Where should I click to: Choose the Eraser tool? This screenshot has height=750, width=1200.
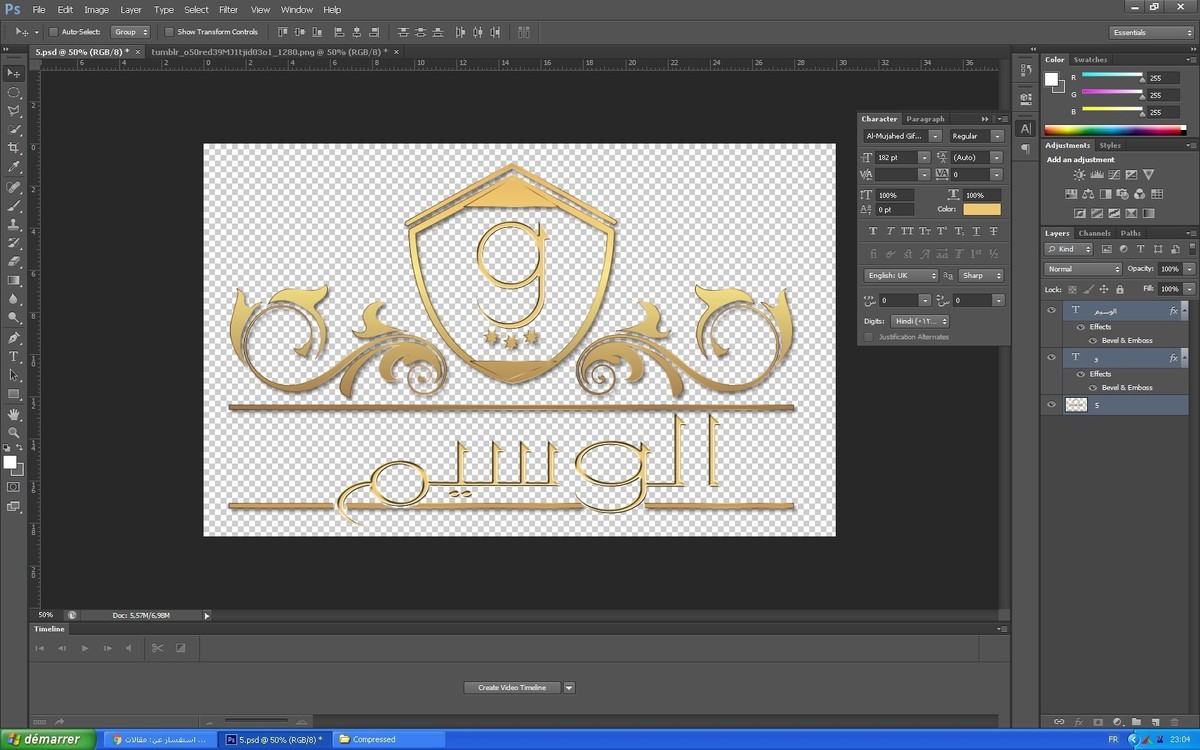14,261
